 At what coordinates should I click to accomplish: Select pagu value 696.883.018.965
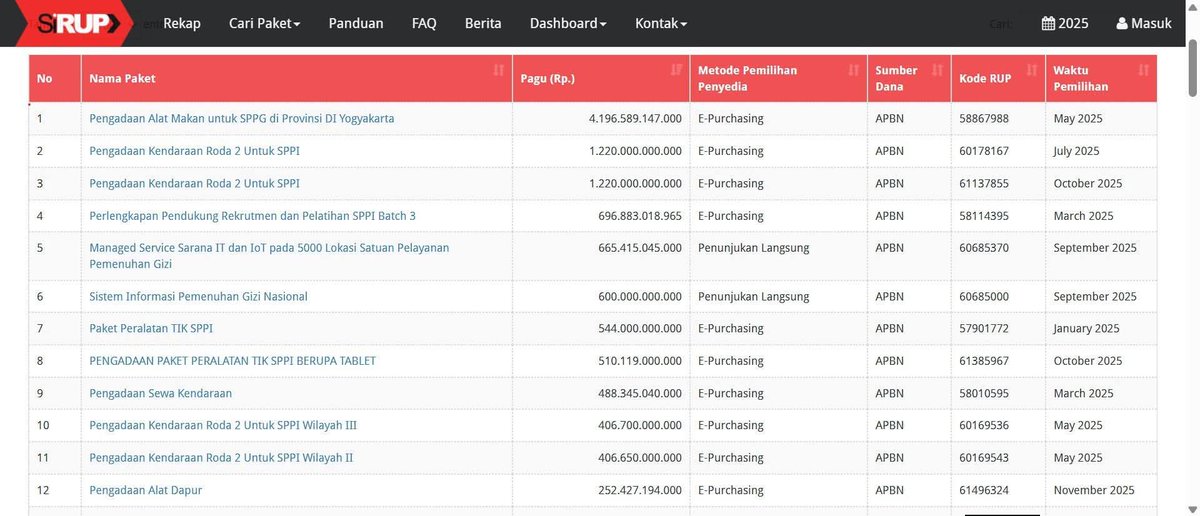pos(640,216)
